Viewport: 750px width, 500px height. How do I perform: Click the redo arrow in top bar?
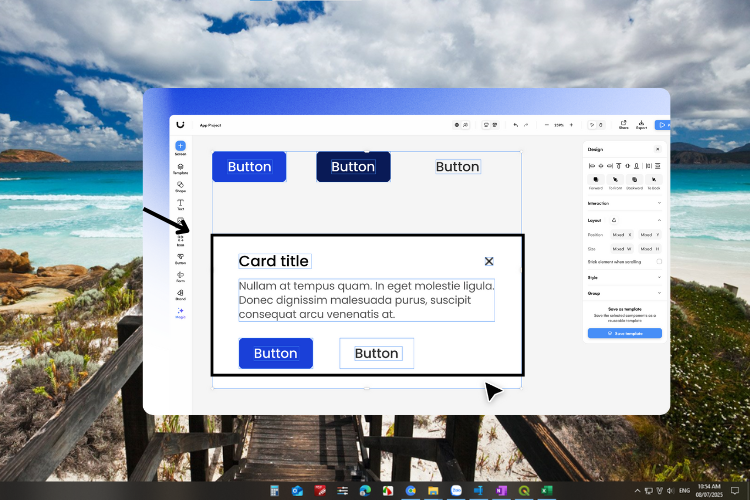526,125
